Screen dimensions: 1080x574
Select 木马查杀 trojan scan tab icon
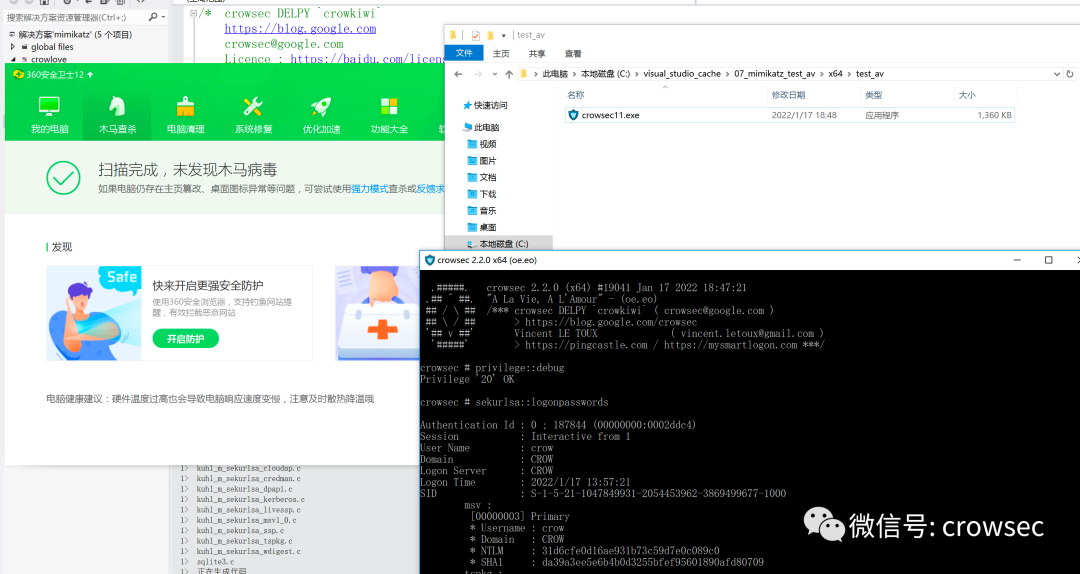point(117,106)
